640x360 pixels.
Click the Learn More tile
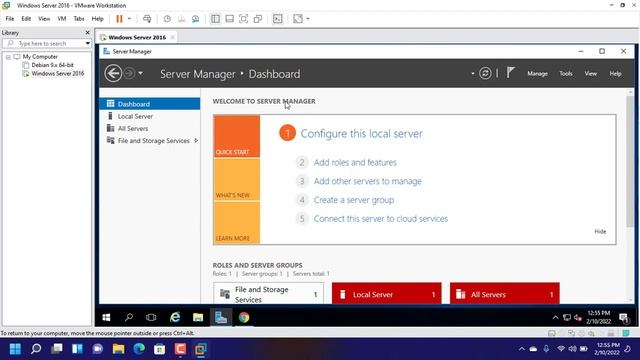click(237, 223)
